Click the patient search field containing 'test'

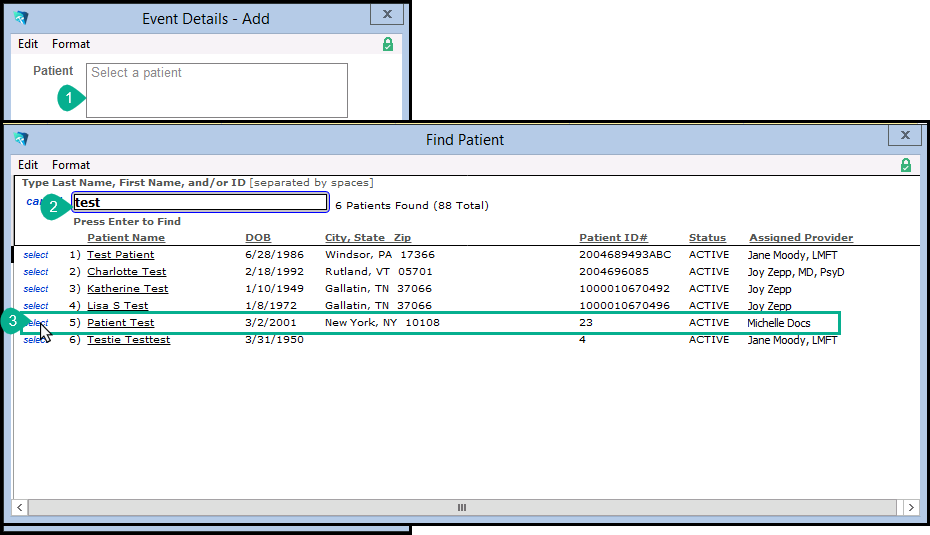tap(200, 203)
